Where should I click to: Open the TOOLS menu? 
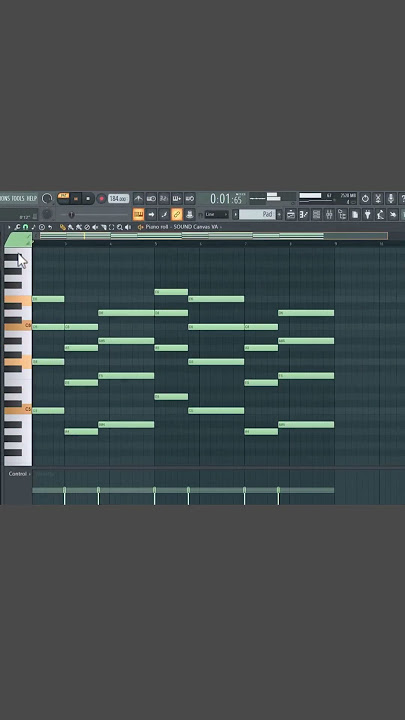pyautogui.click(x=18, y=198)
